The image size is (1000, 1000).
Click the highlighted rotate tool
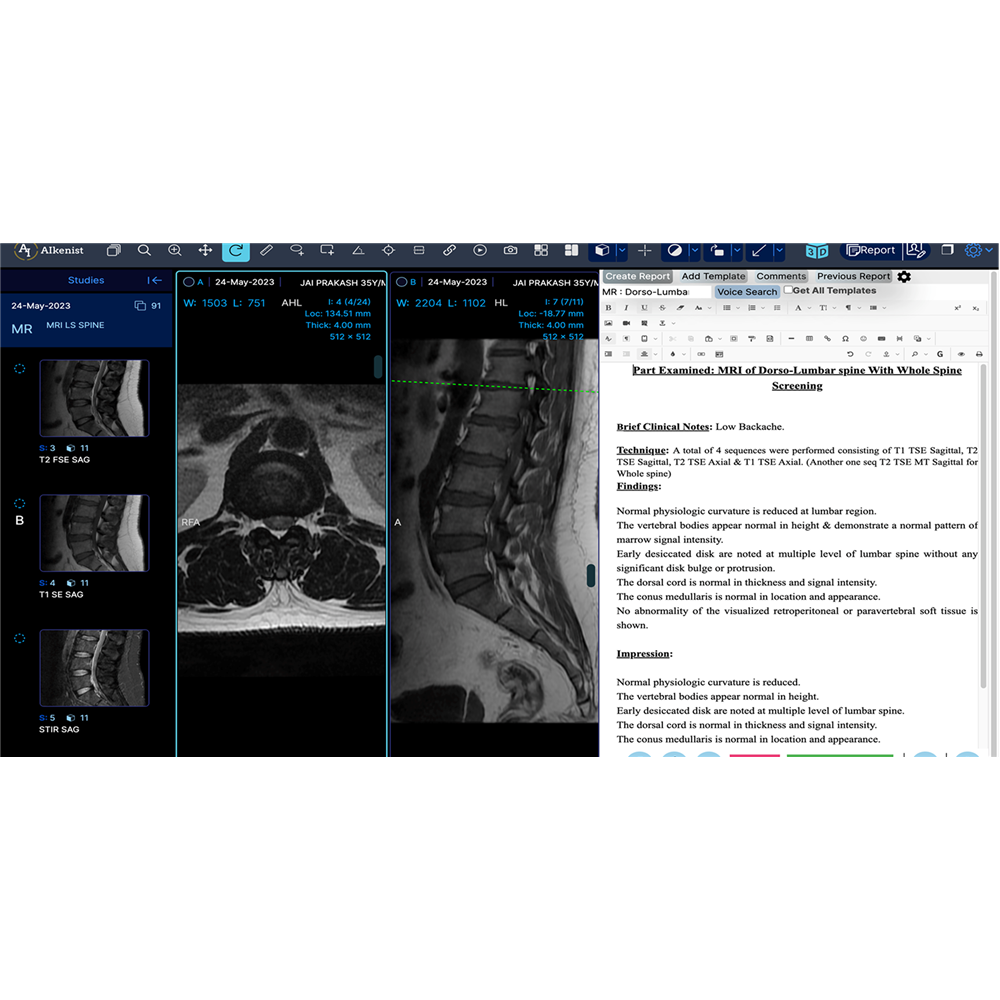click(x=236, y=250)
